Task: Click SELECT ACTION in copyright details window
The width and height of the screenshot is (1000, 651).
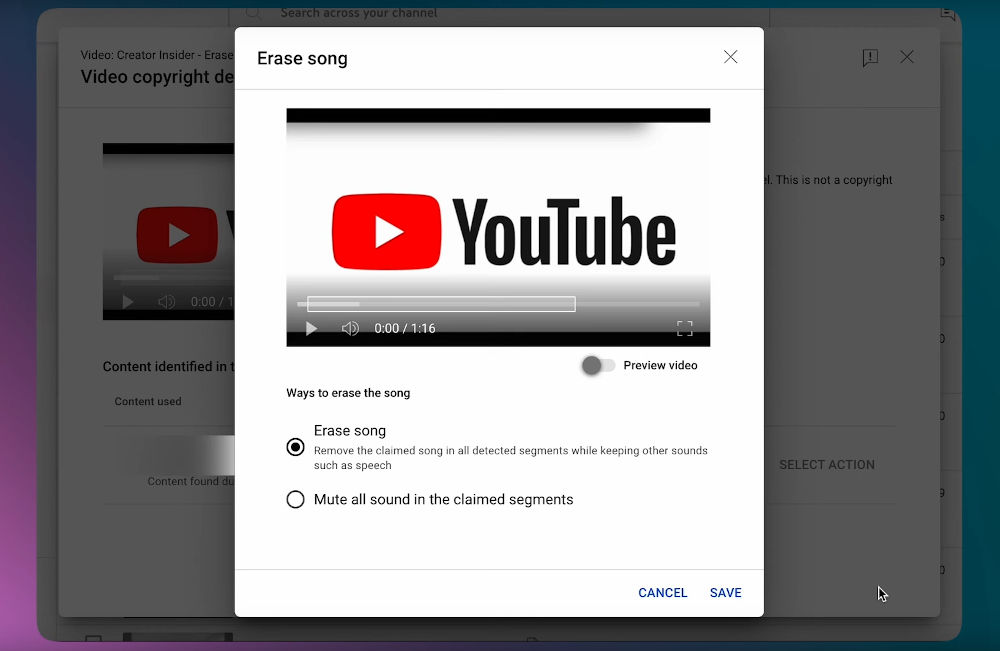Action: point(827,465)
